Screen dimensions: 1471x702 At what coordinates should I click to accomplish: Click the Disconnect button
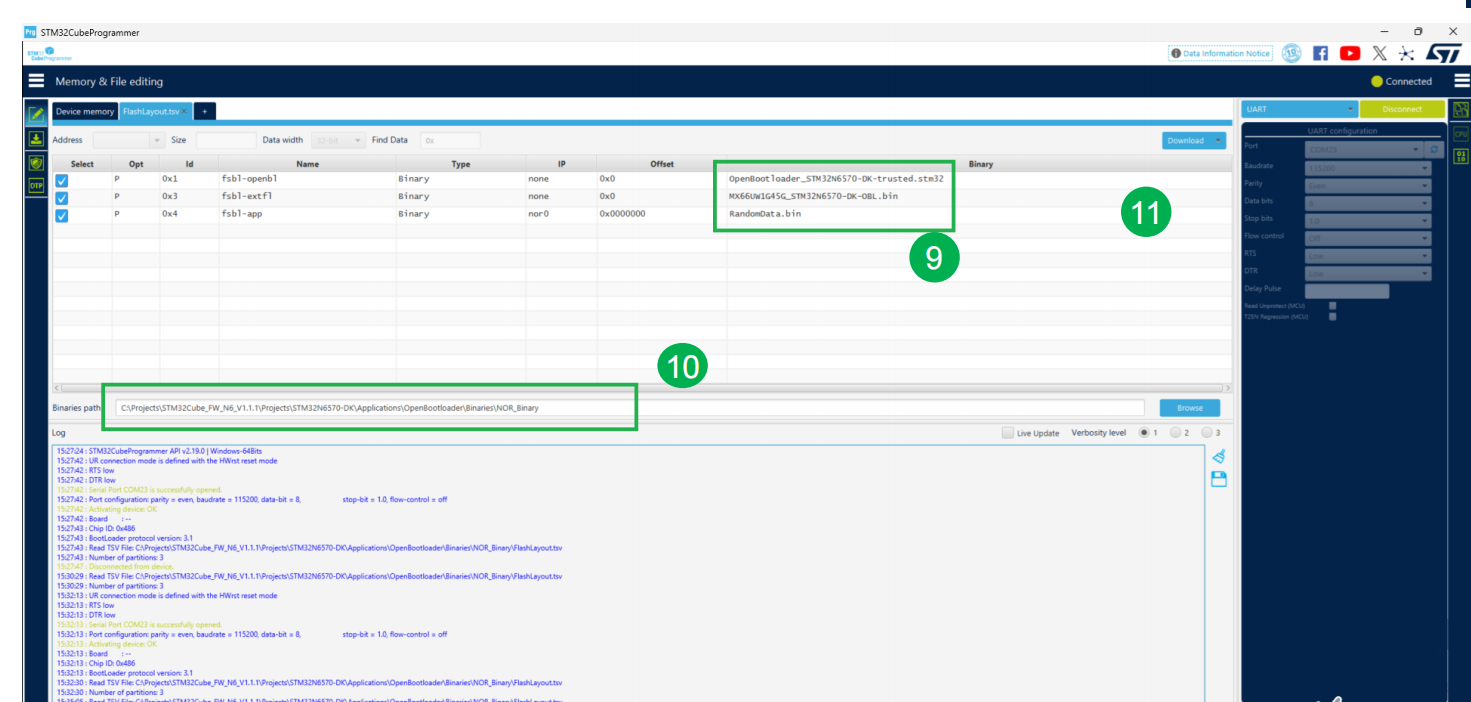pos(1401,109)
